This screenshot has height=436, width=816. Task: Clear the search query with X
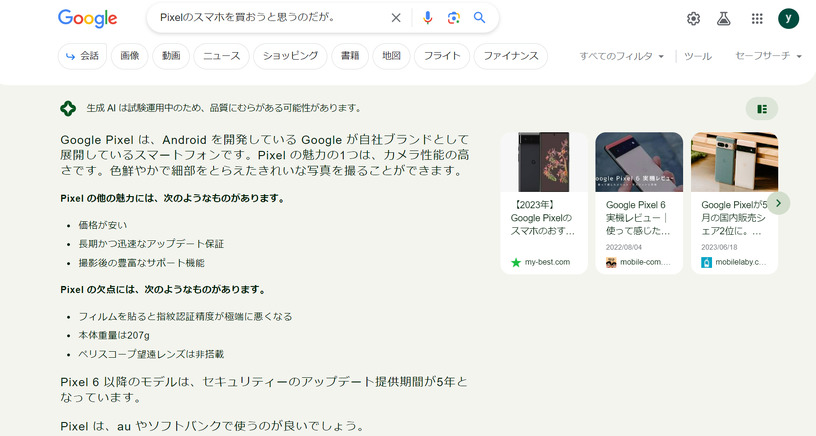[x=396, y=18]
